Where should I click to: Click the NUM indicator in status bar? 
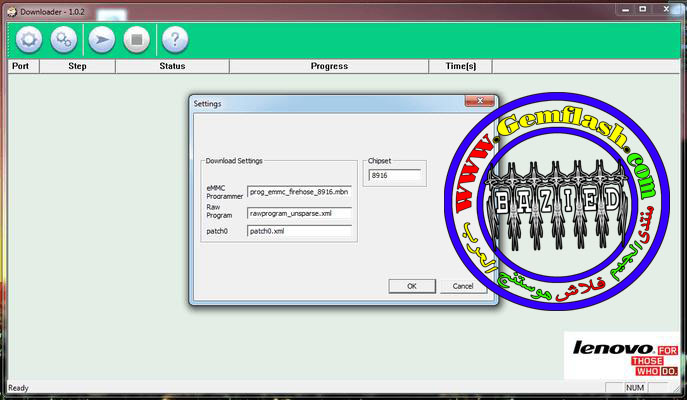click(635, 388)
